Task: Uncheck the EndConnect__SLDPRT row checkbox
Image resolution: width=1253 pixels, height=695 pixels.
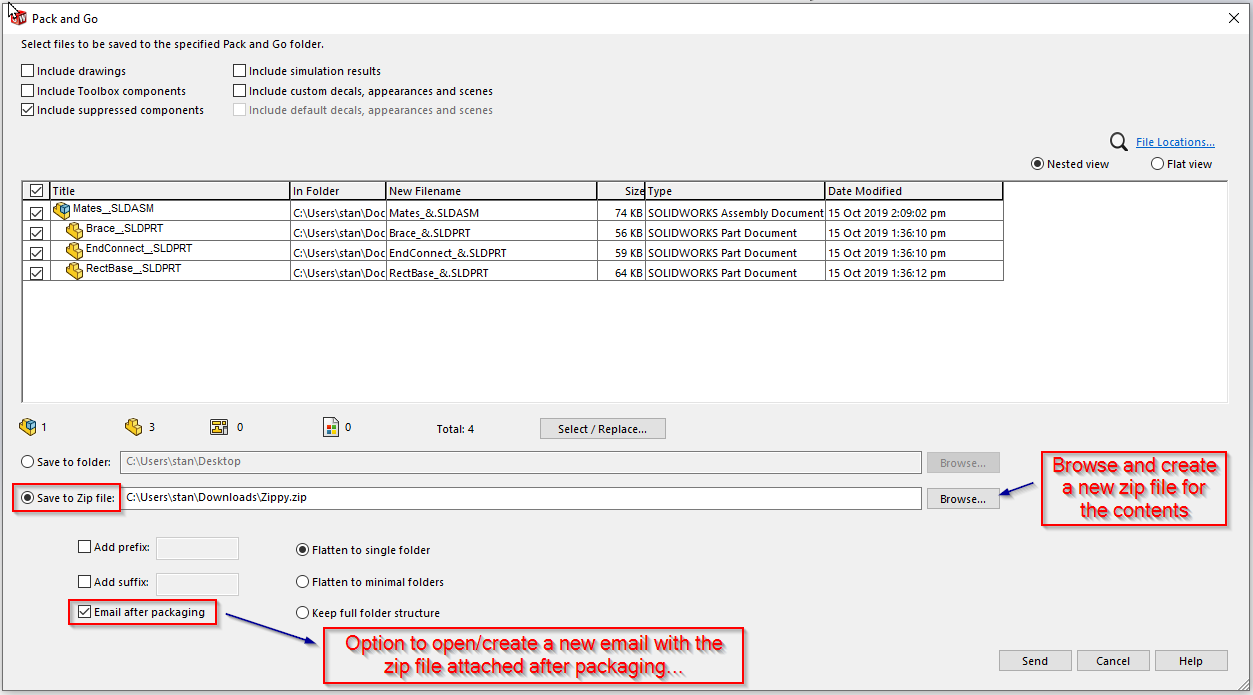Action: (x=37, y=253)
